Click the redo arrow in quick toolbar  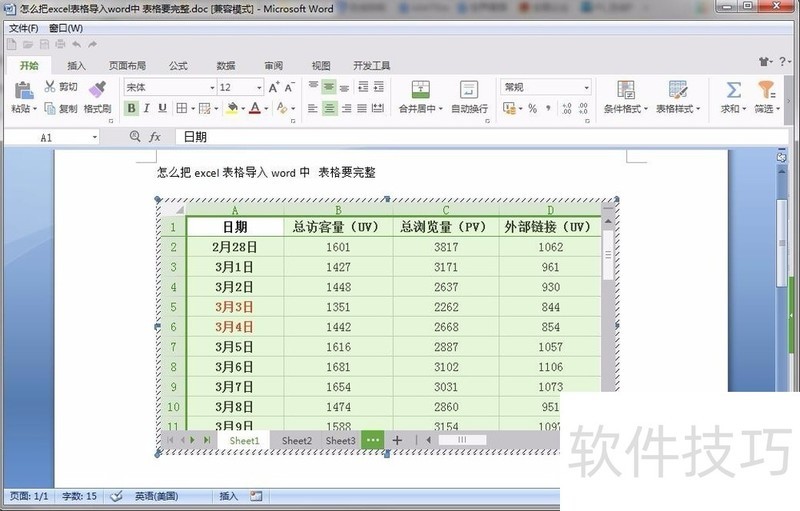[x=92, y=44]
